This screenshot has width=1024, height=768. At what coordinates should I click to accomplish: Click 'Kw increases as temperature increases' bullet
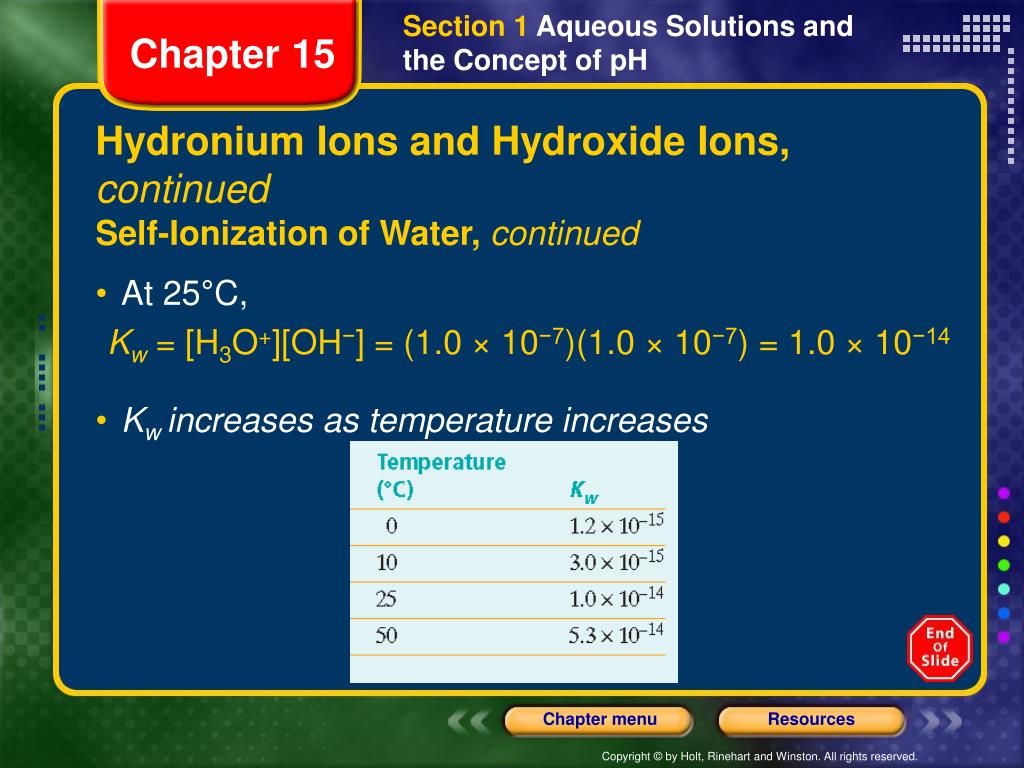pyautogui.click(x=415, y=421)
